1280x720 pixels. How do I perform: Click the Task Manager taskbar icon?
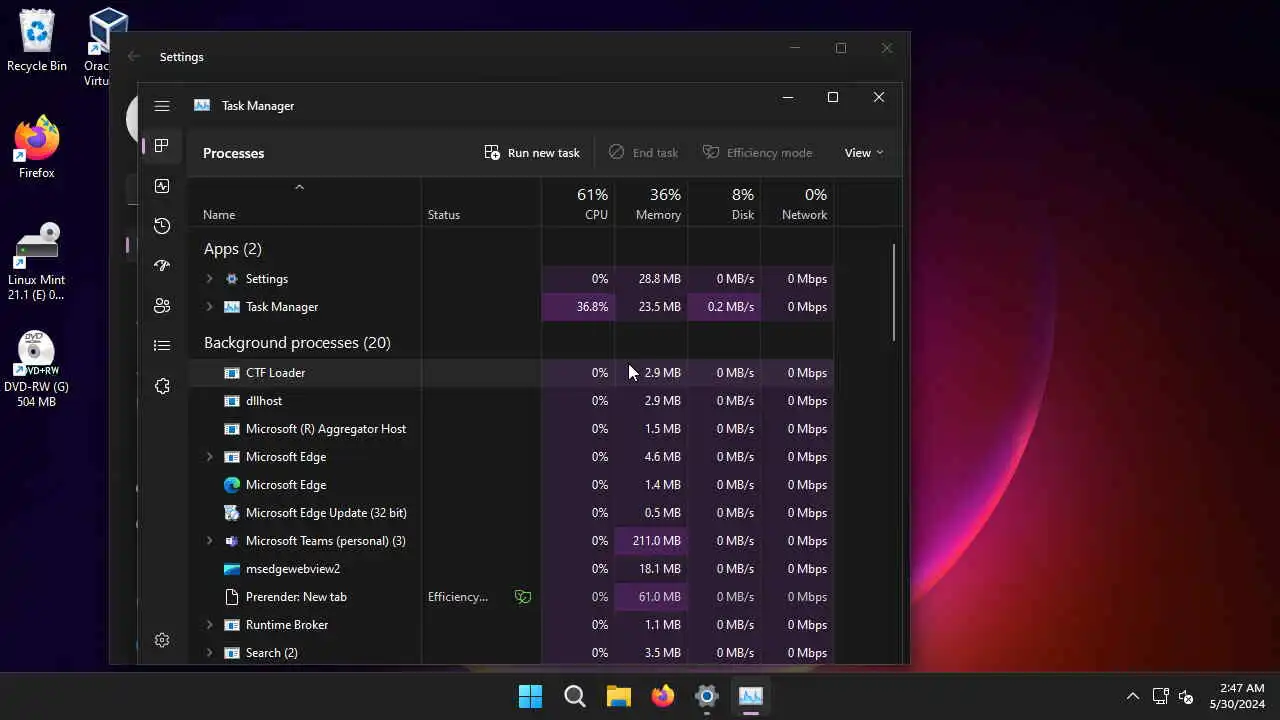(751, 696)
